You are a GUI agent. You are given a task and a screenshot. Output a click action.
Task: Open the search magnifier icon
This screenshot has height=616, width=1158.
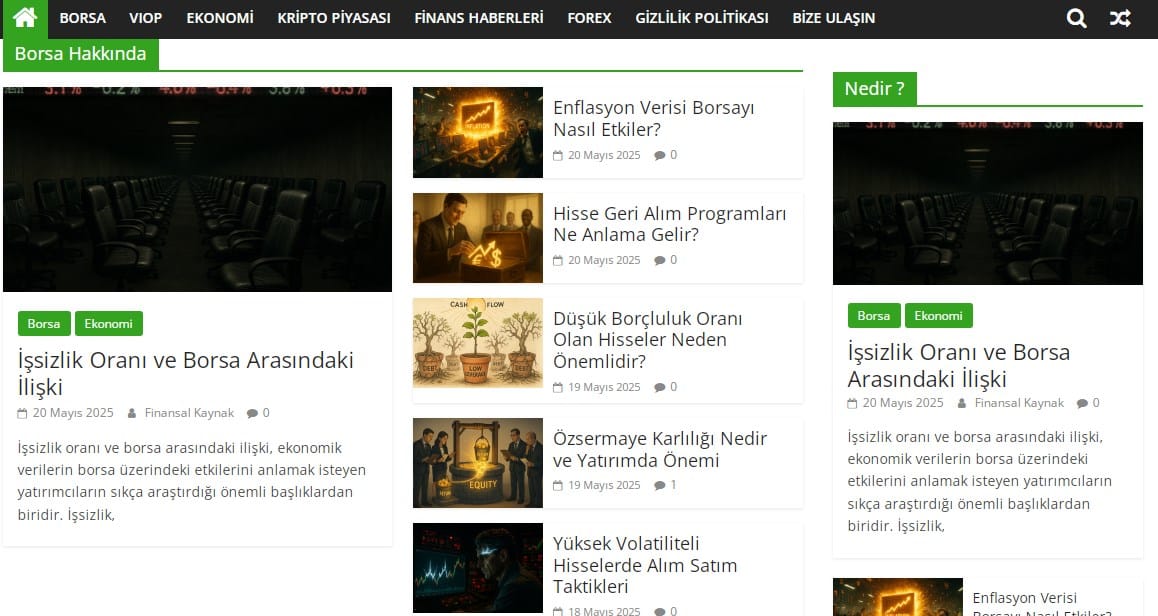1076,18
